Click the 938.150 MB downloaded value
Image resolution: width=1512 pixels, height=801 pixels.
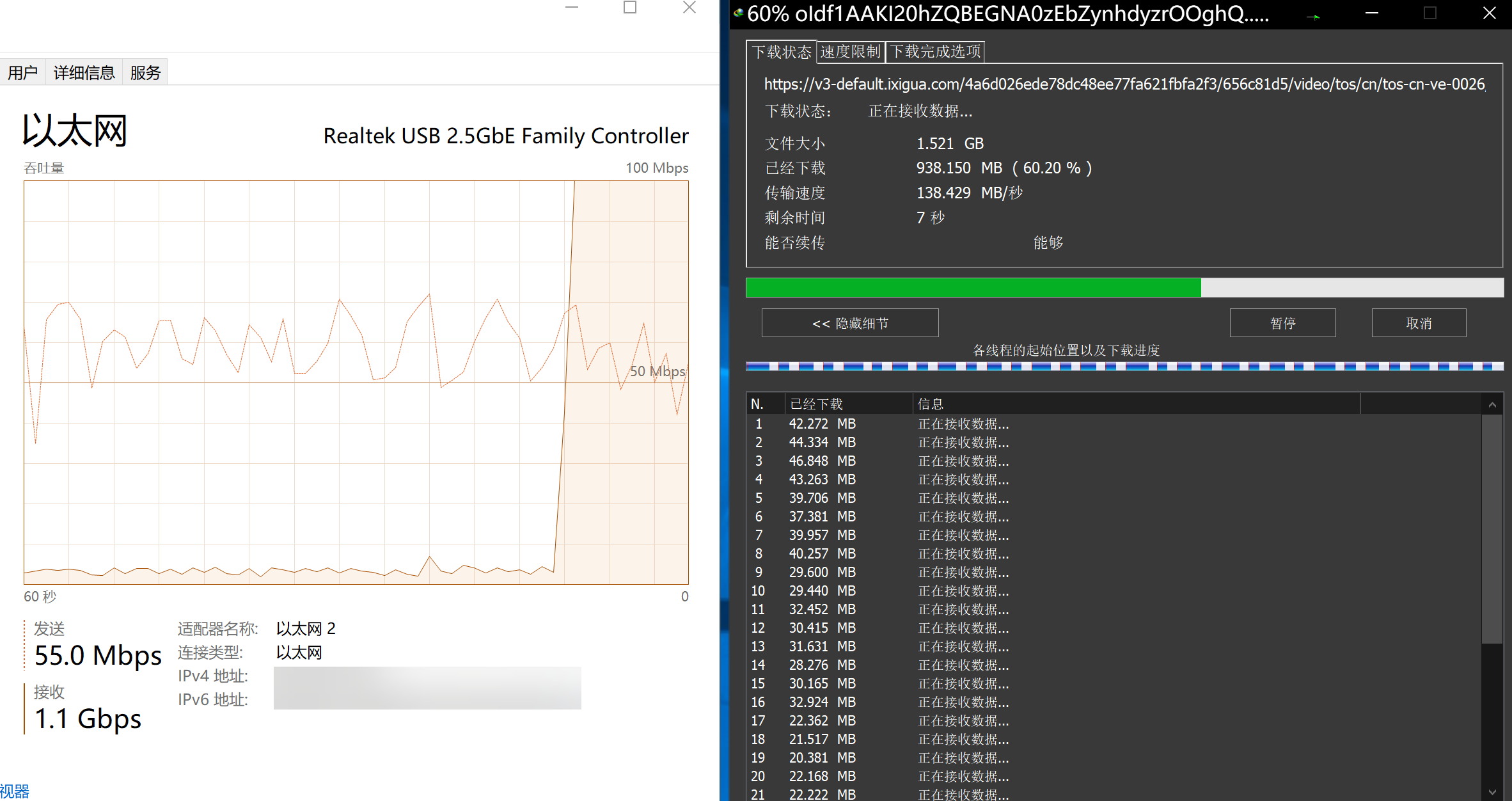(x=1004, y=168)
